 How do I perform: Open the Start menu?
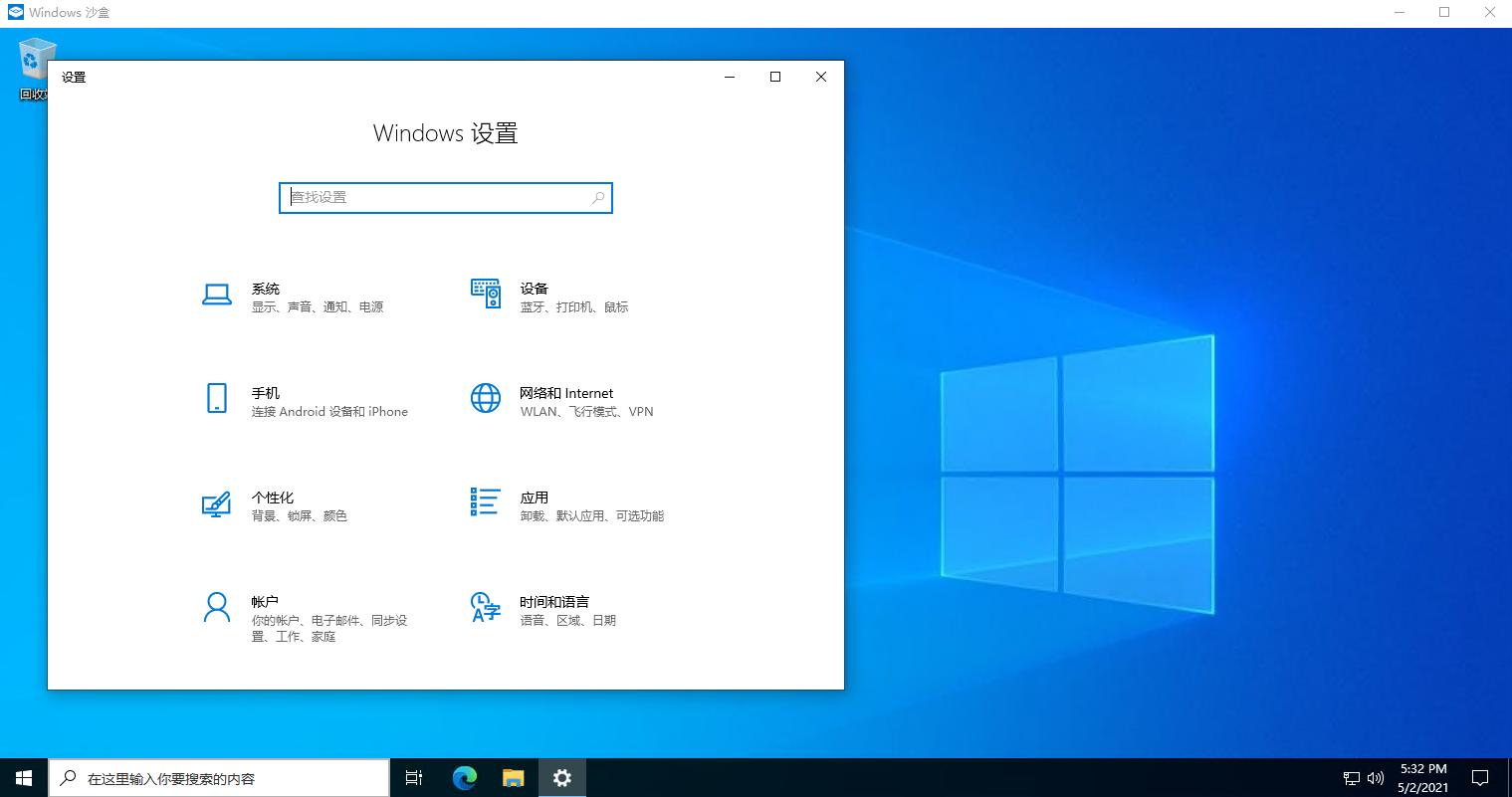click(x=23, y=777)
